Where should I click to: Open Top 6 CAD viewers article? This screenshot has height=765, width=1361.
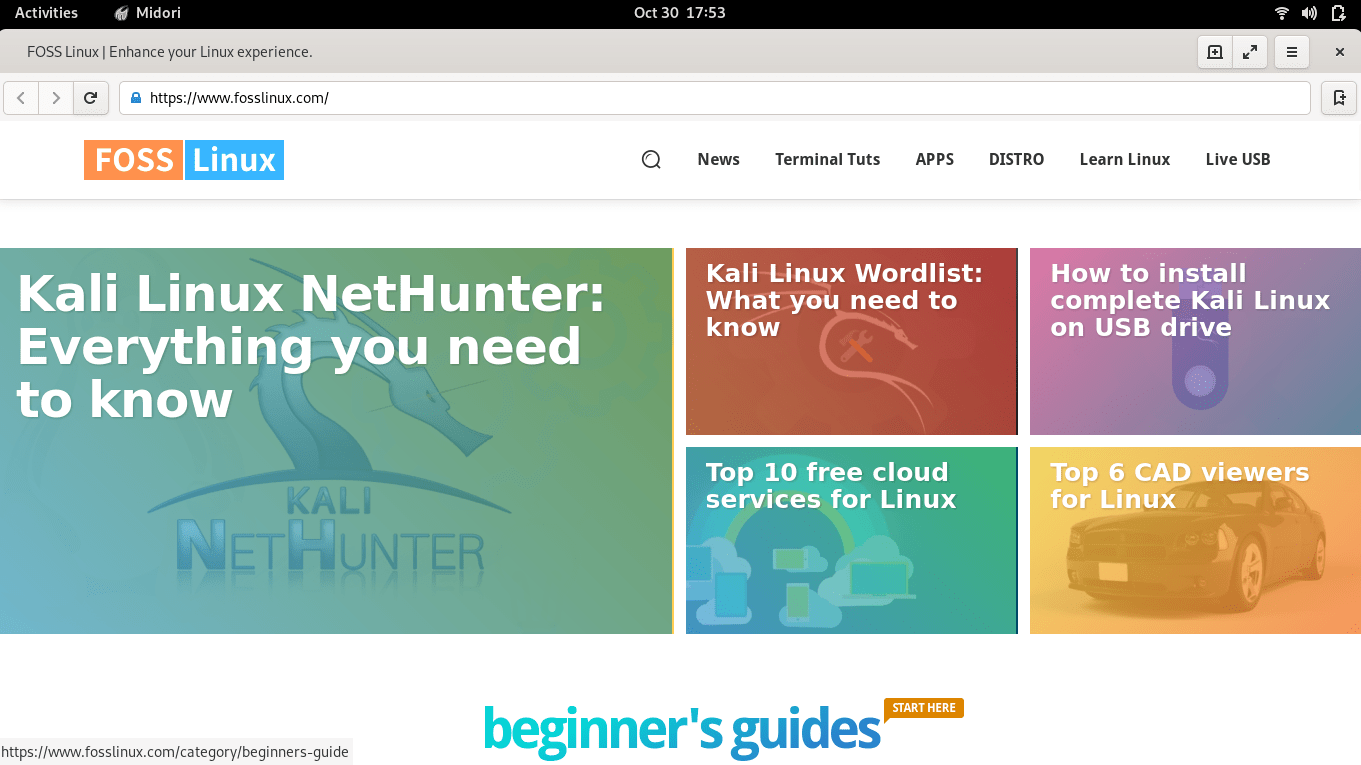(x=1179, y=485)
